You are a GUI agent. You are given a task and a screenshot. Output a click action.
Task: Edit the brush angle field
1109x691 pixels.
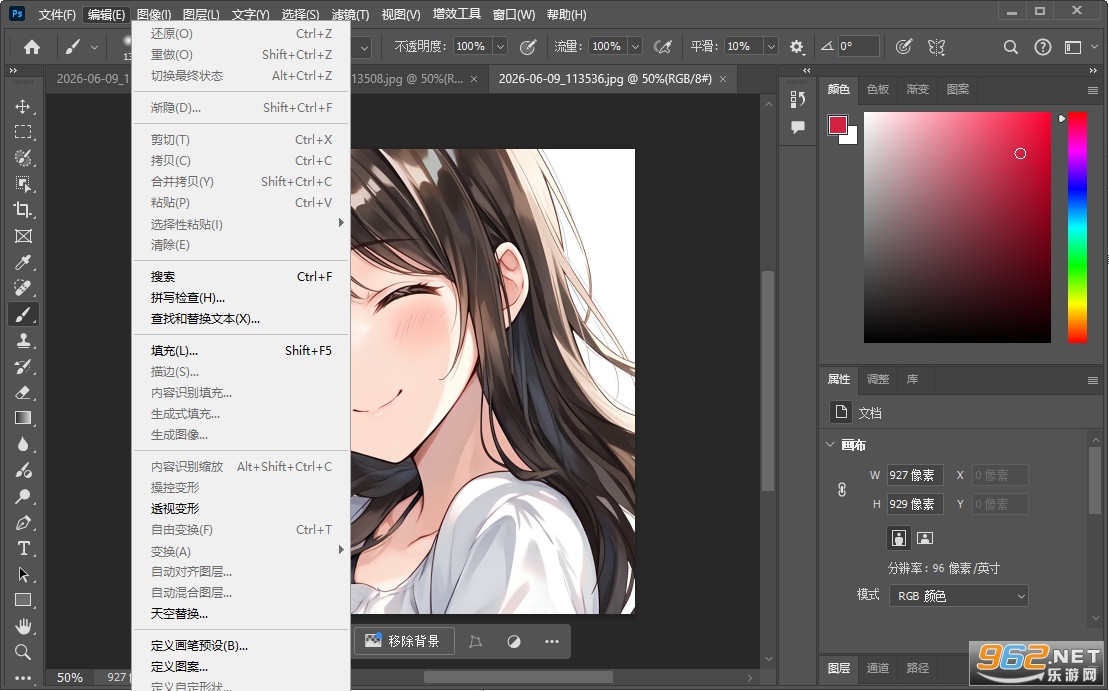pyautogui.click(x=858, y=47)
